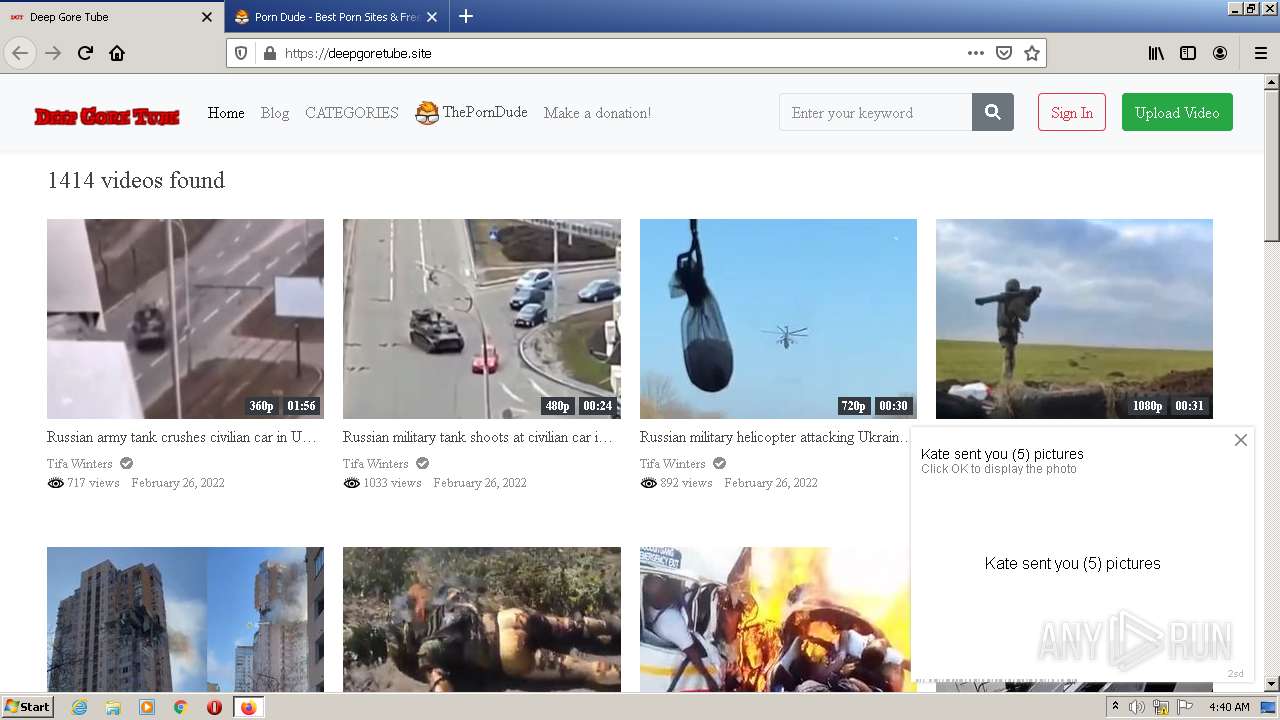Image resolution: width=1280 pixels, height=720 pixels.
Task: Select the Deep Gore Tube tab
Action: [111, 17]
